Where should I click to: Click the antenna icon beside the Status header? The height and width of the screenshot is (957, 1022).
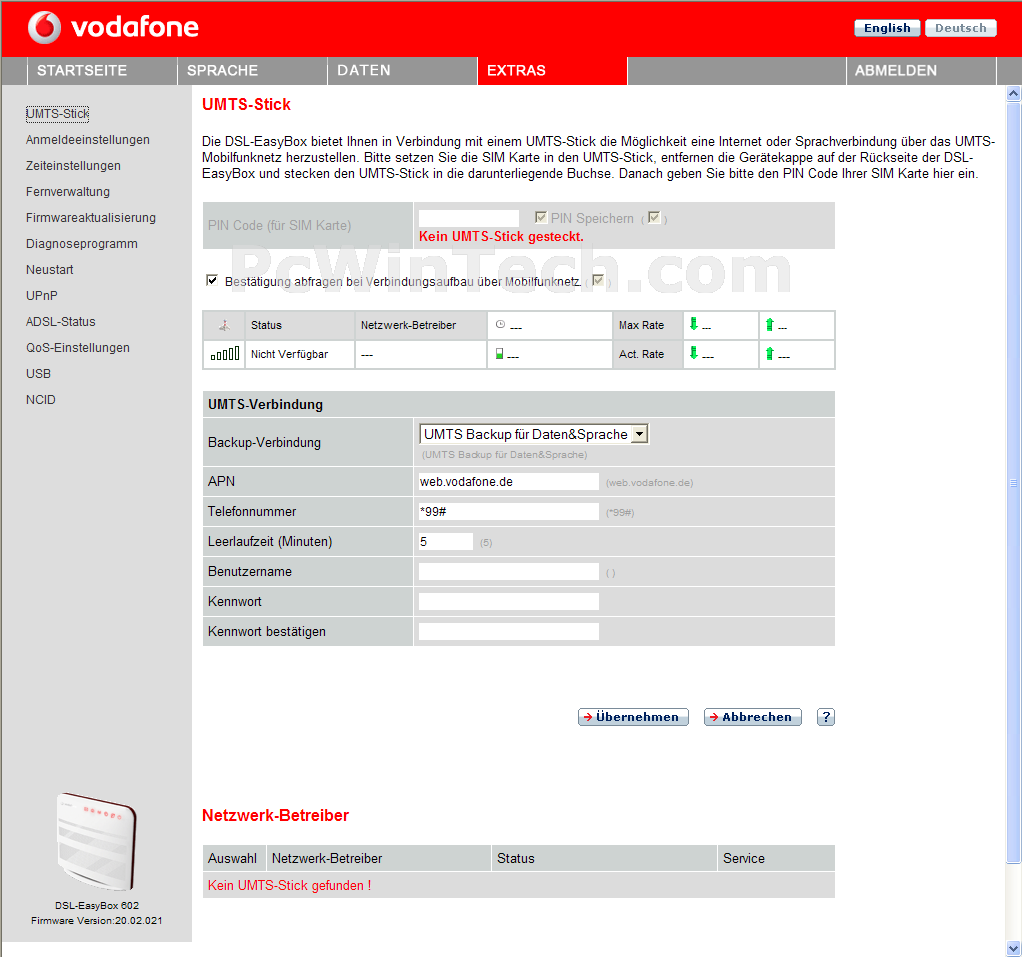[224, 325]
